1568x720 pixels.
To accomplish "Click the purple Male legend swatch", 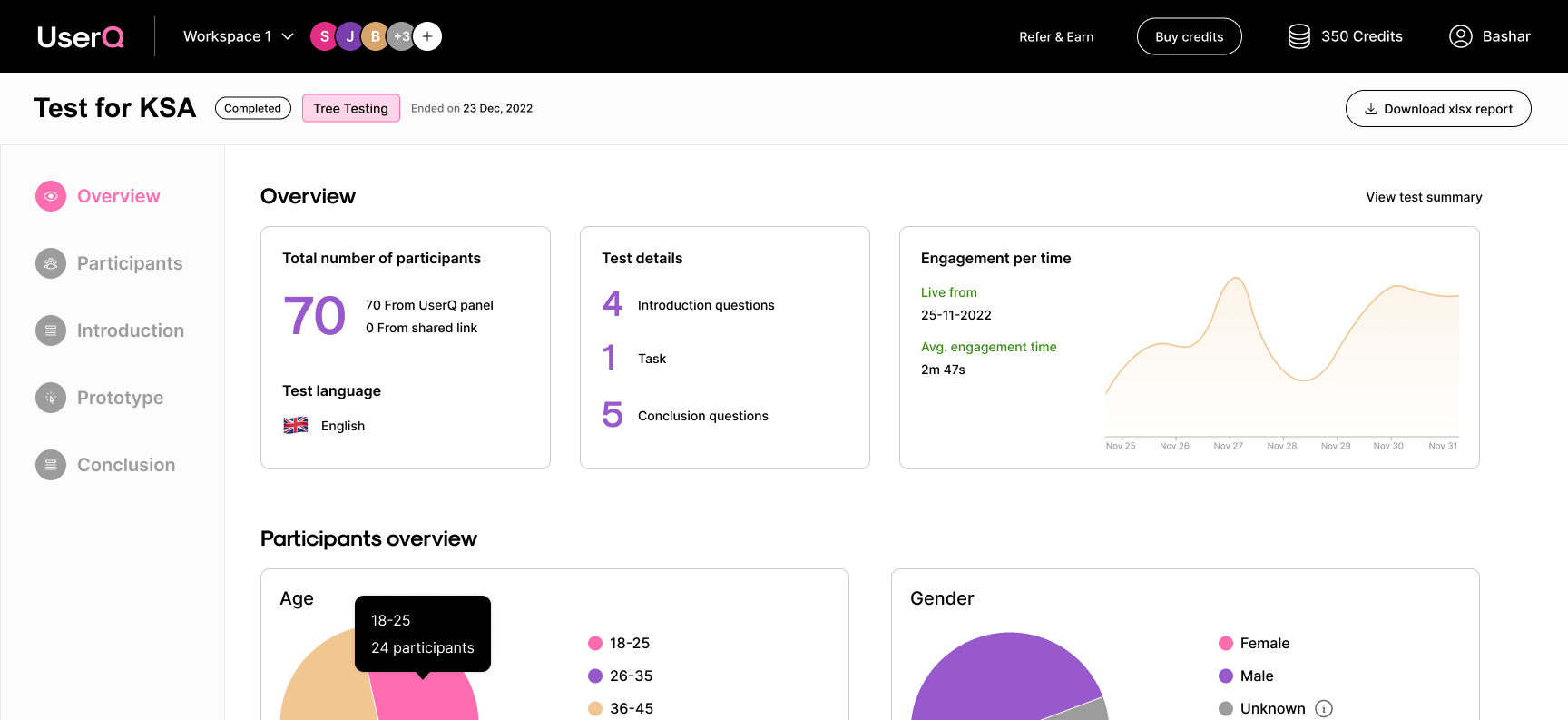I will pos(1226,676).
